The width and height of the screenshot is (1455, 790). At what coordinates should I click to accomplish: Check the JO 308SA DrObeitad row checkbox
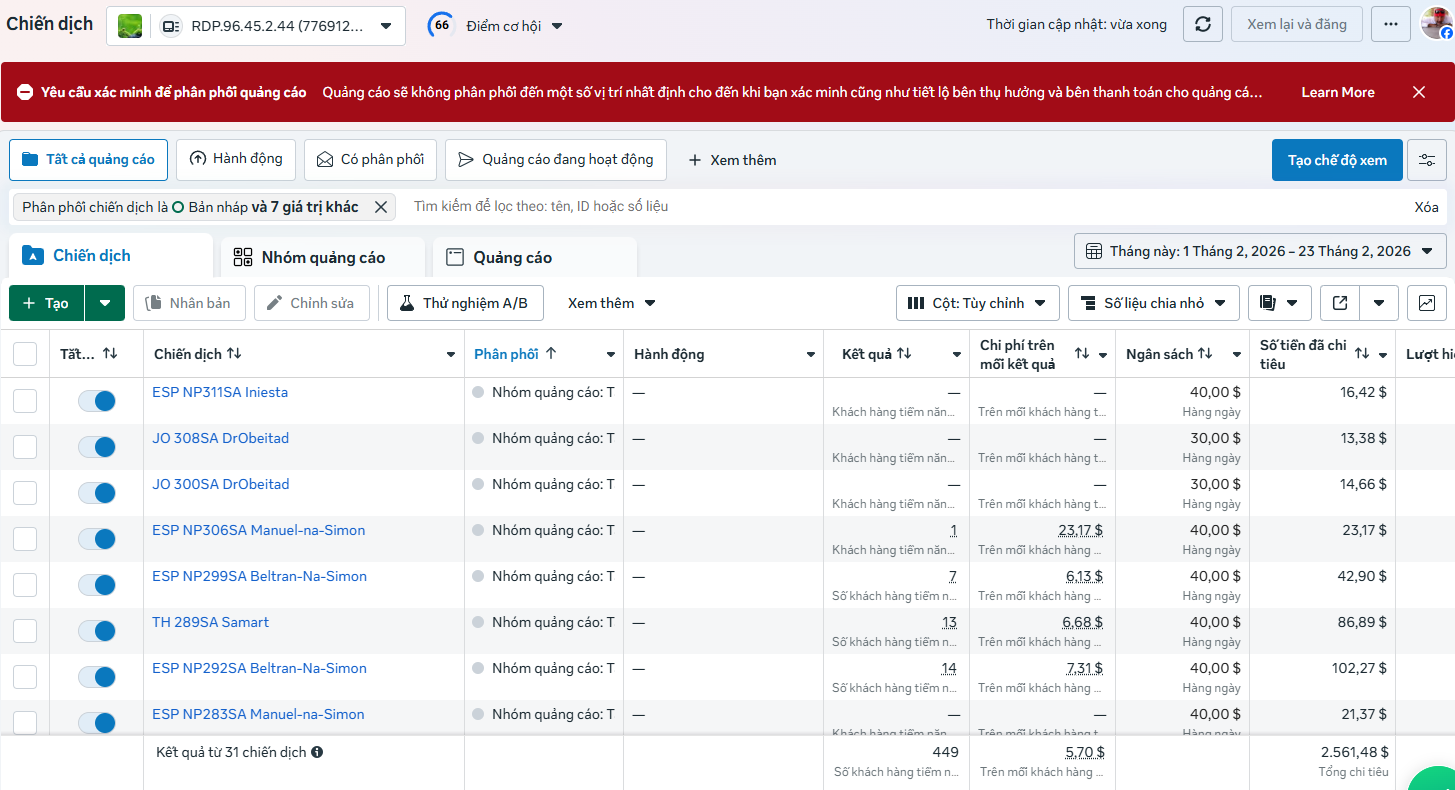tap(25, 447)
